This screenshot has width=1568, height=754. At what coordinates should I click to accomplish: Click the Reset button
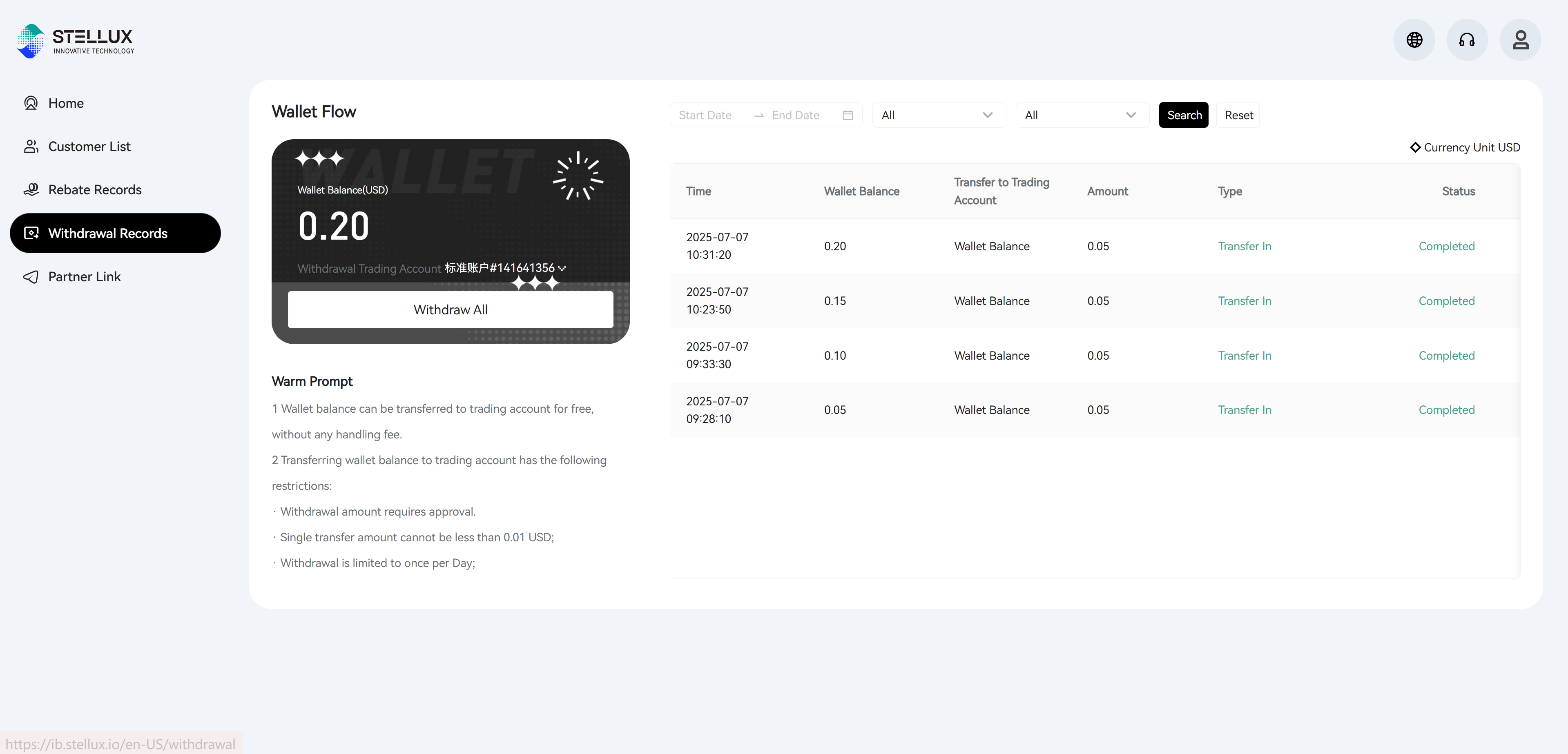tap(1238, 115)
